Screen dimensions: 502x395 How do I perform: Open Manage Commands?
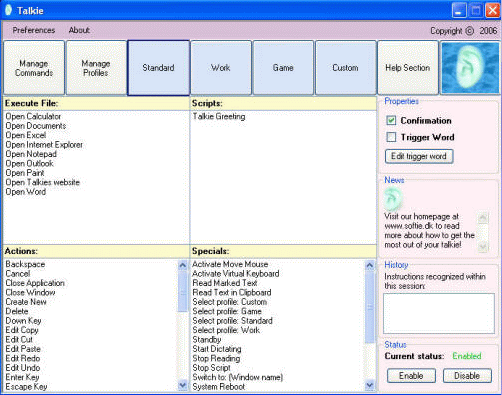[34, 68]
